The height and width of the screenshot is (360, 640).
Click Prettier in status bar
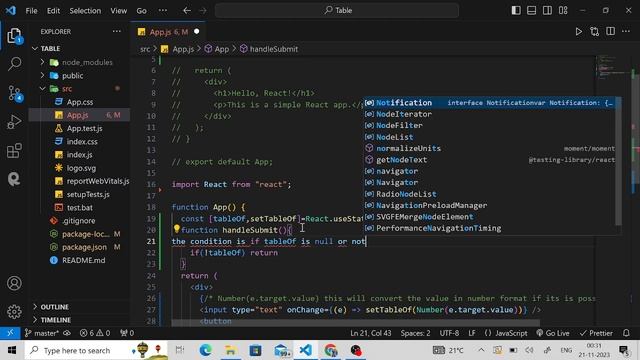tap(596, 333)
